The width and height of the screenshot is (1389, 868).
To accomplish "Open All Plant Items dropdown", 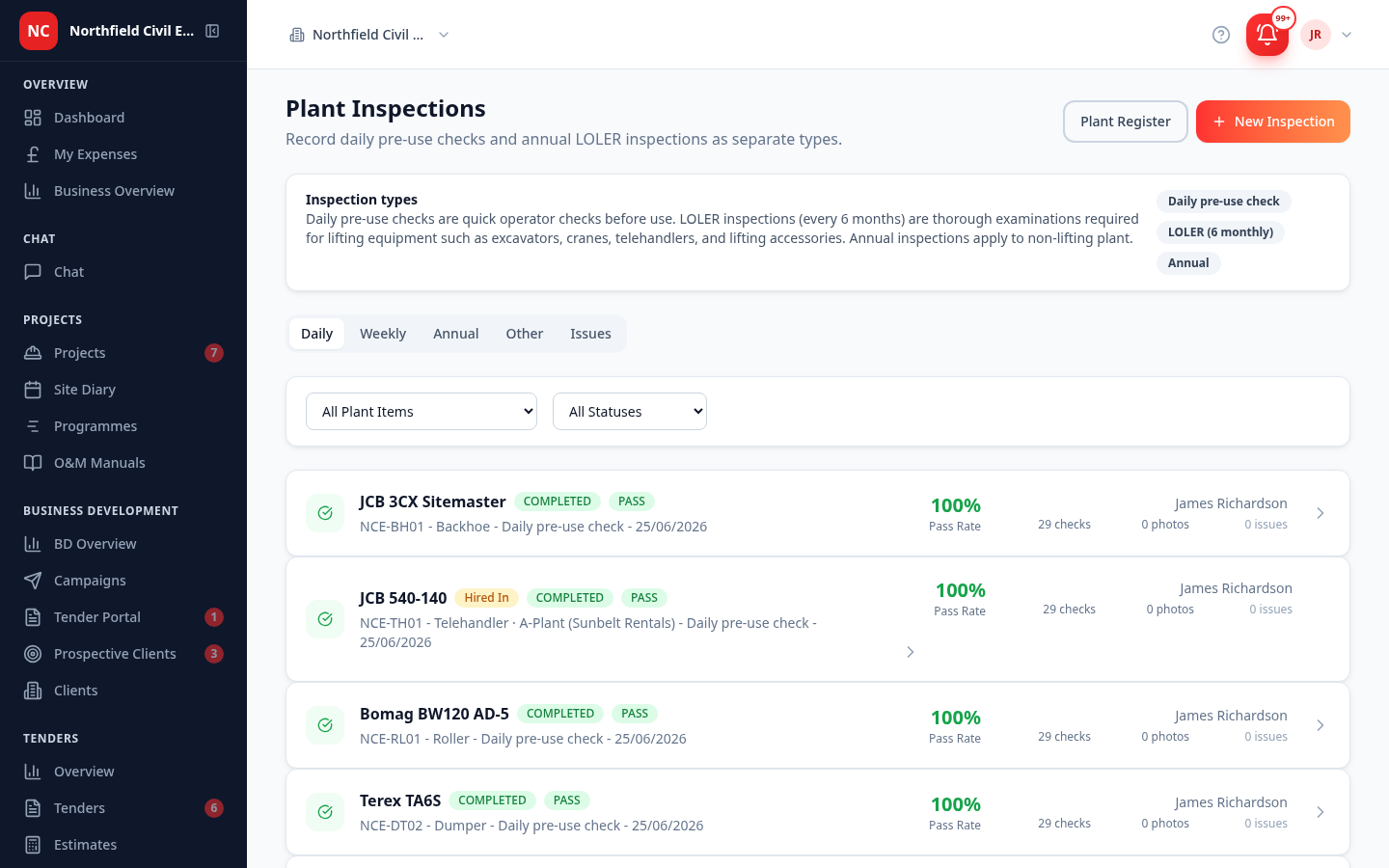I will 422,412.
